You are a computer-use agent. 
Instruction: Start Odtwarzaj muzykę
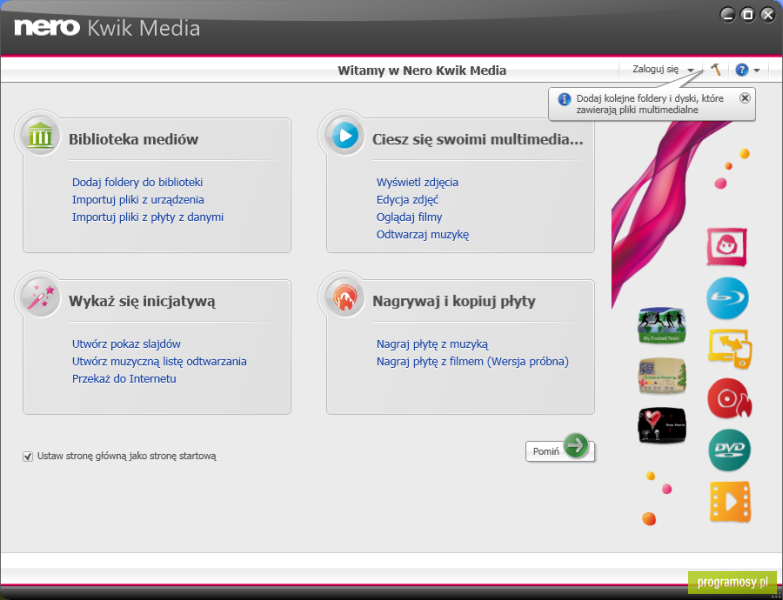tap(422, 235)
